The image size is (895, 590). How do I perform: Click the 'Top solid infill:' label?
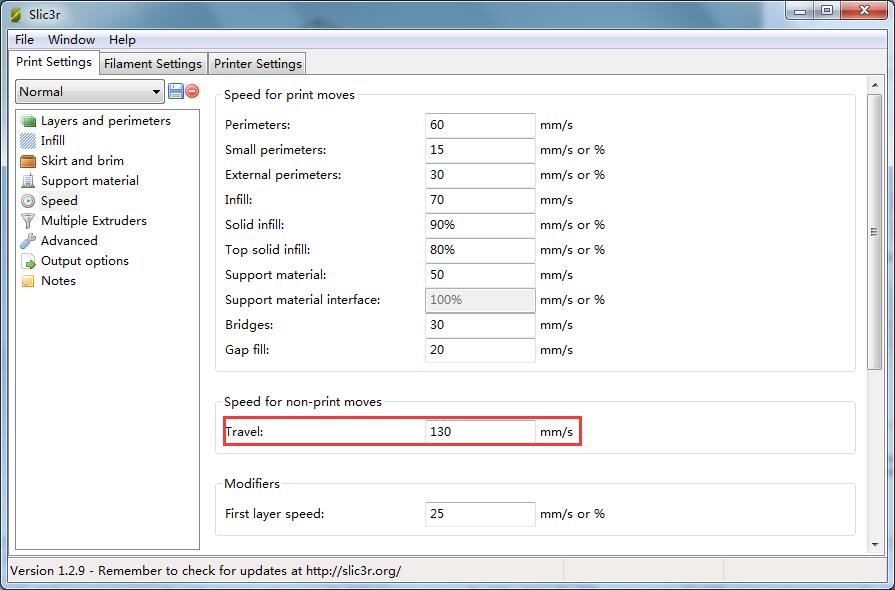pos(268,250)
